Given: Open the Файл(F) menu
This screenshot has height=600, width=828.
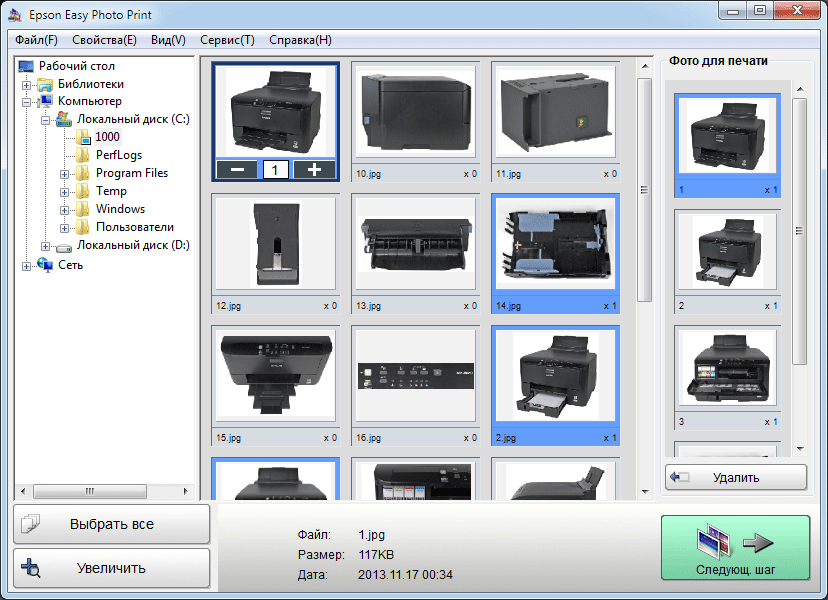Looking at the screenshot, I should [36, 40].
